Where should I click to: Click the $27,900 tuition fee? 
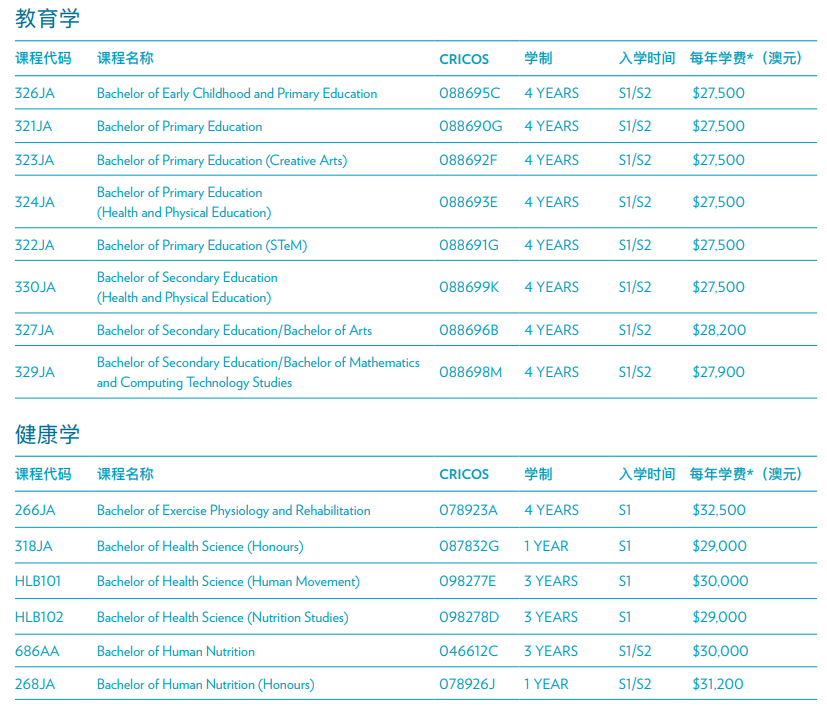click(718, 372)
